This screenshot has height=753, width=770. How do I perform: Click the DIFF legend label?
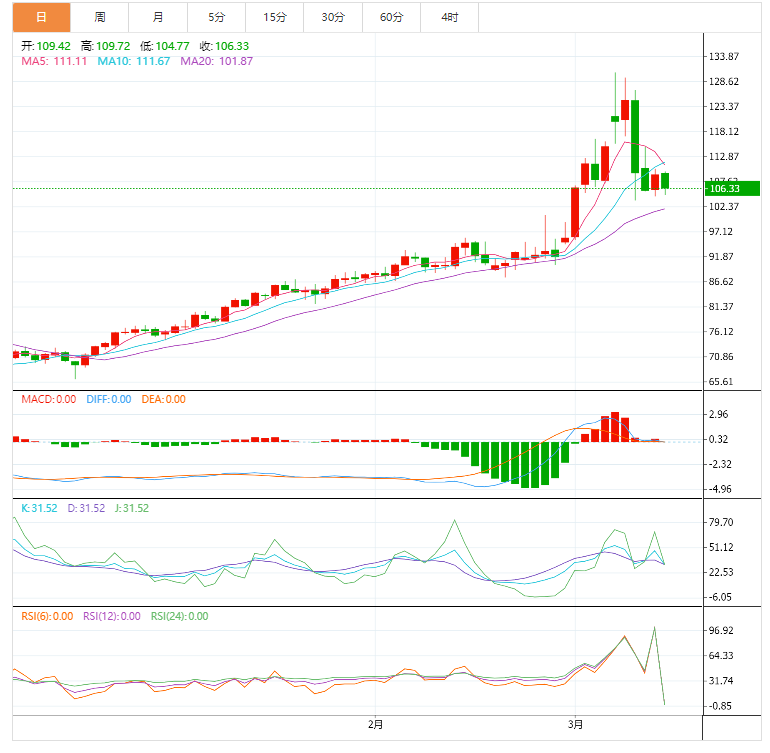coord(107,399)
